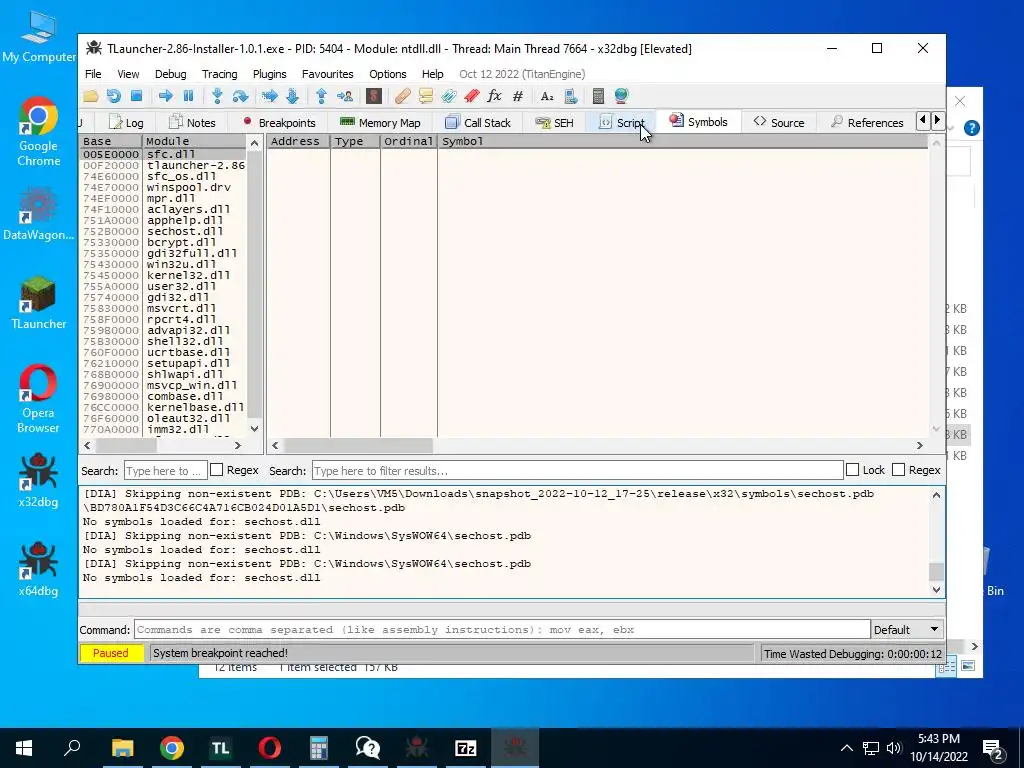The height and width of the screenshot is (768, 1024).
Task: Enable Regex for module search
Action: point(217,470)
